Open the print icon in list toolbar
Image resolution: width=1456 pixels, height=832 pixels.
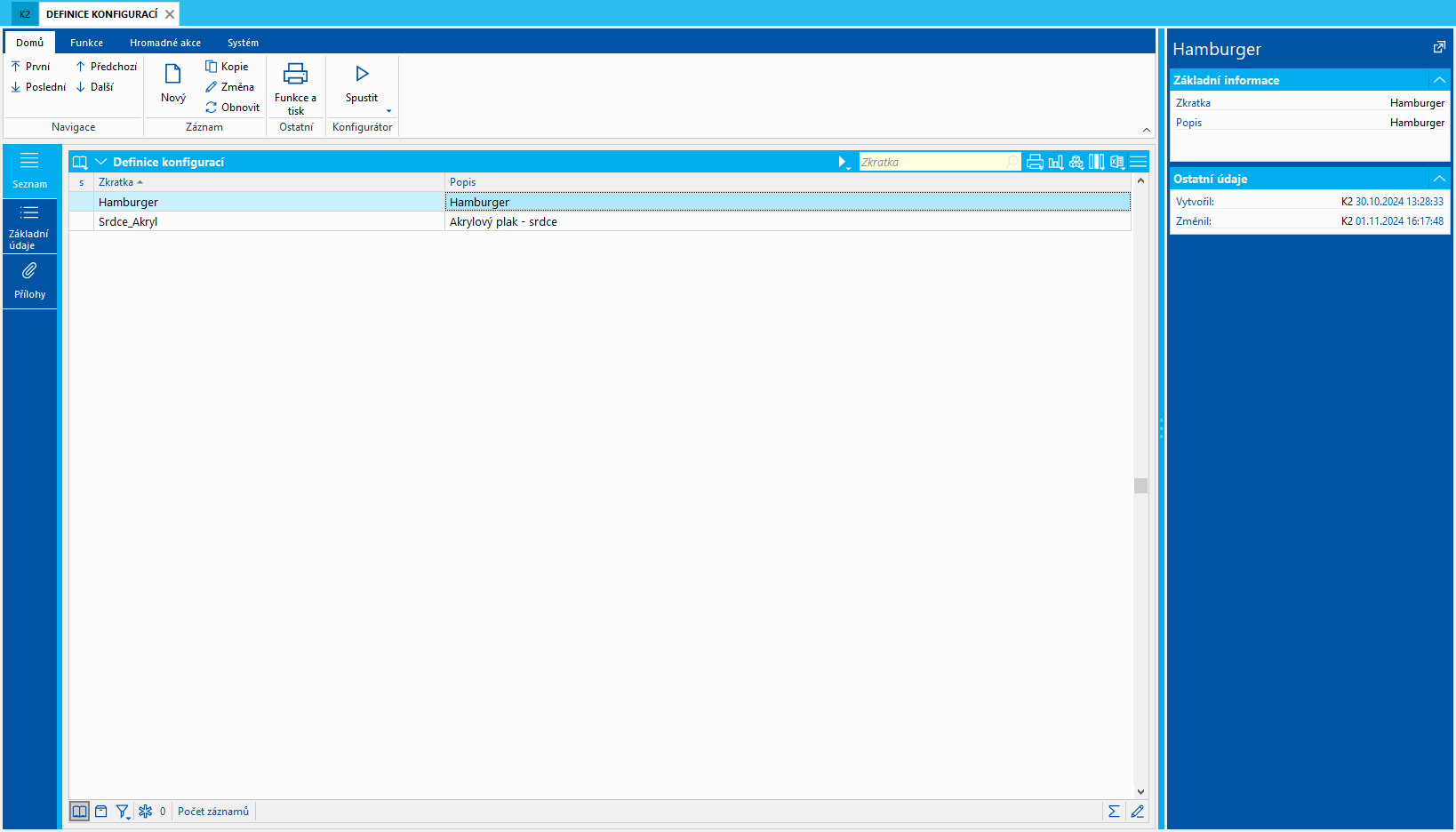pos(1035,162)
